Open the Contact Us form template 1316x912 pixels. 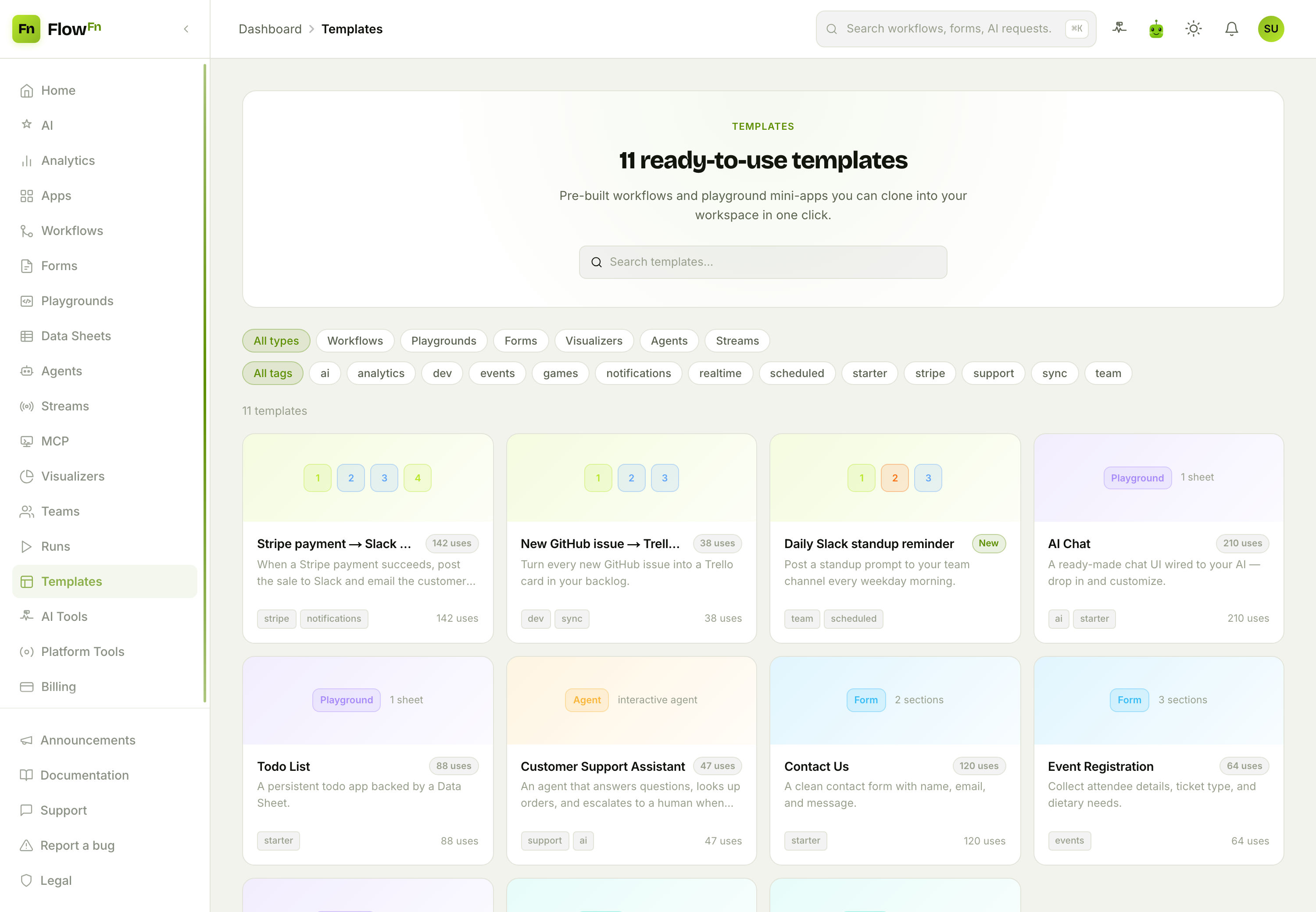point(895,761)
